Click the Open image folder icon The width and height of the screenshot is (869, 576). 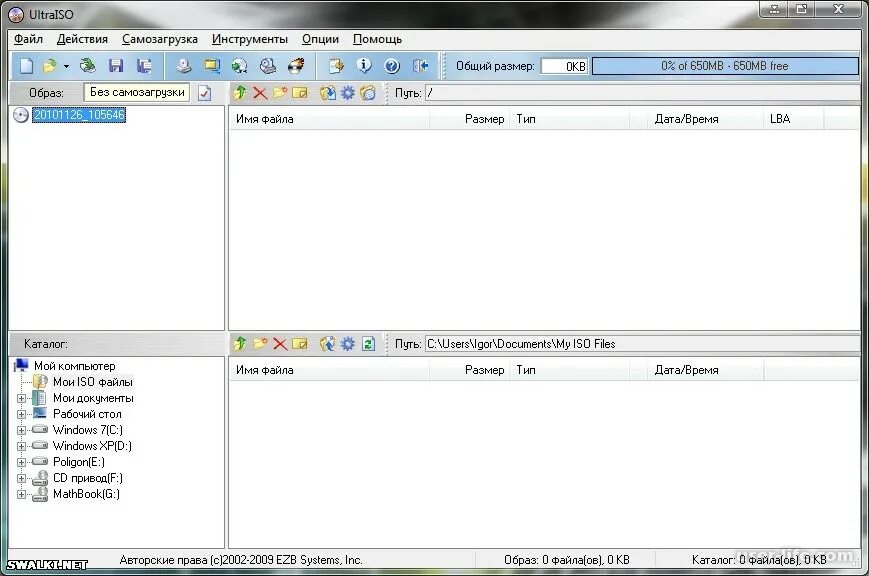pos(50,66)
